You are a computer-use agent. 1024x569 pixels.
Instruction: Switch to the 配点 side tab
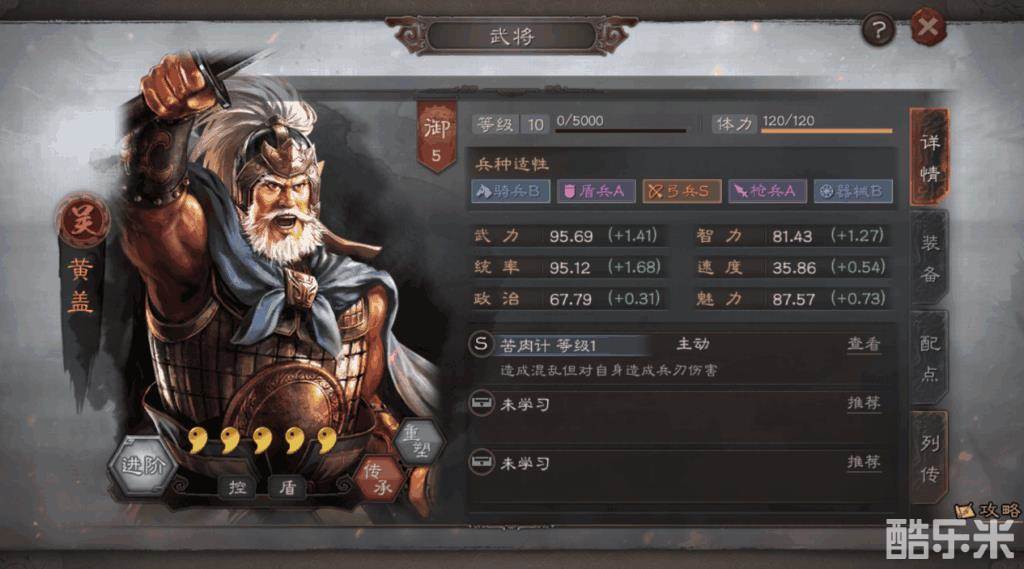point(929,358)
